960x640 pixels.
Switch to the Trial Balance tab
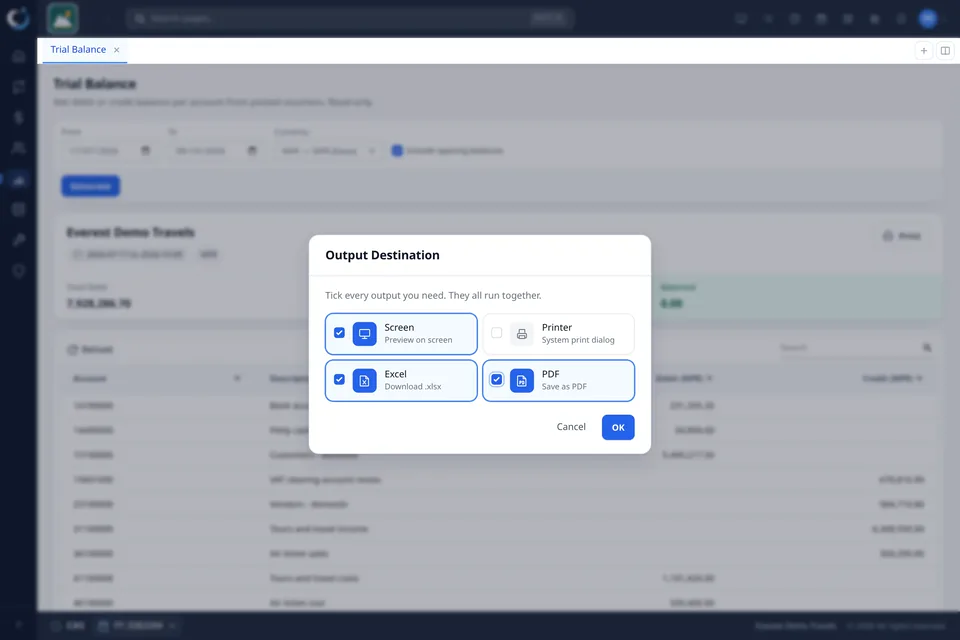click(78, 50)
